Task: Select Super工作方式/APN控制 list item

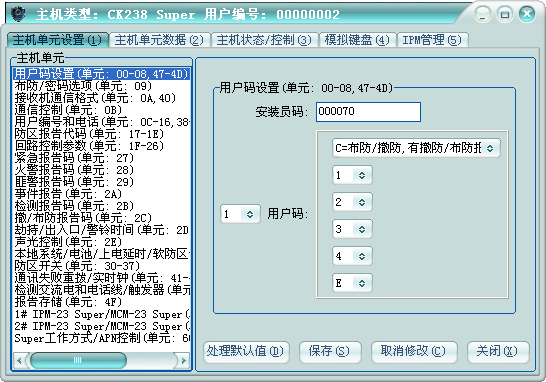Action: click(101, 338)
